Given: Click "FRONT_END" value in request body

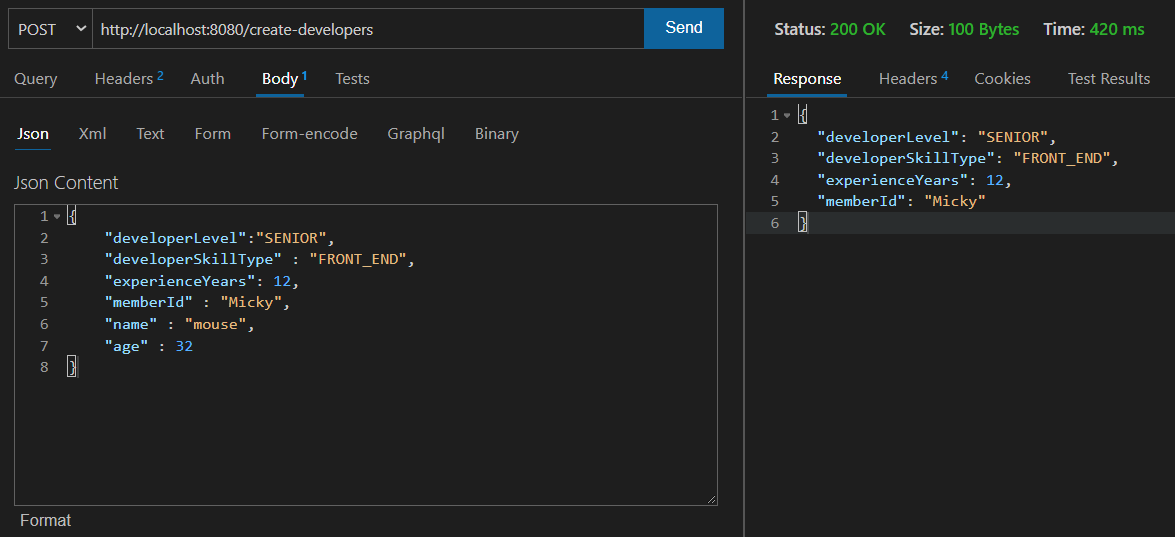Looking at the screenshot, I should (x=357, y=259).
